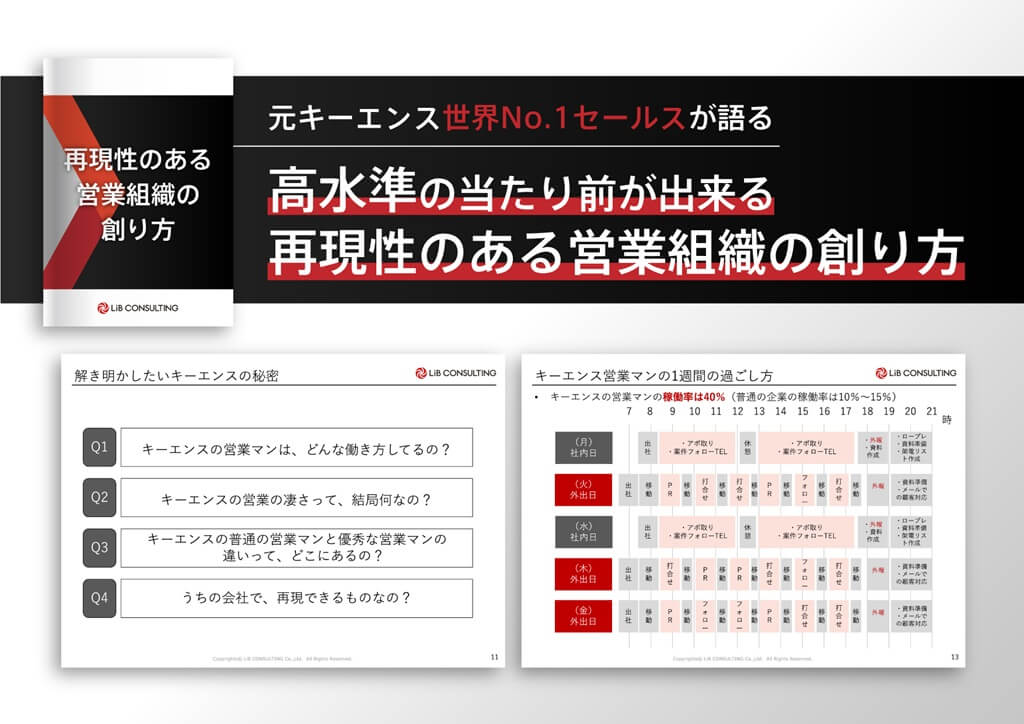Click the red 稼働率は40% text
Screen dimensions: 1024x724
(x=694, y=396)
